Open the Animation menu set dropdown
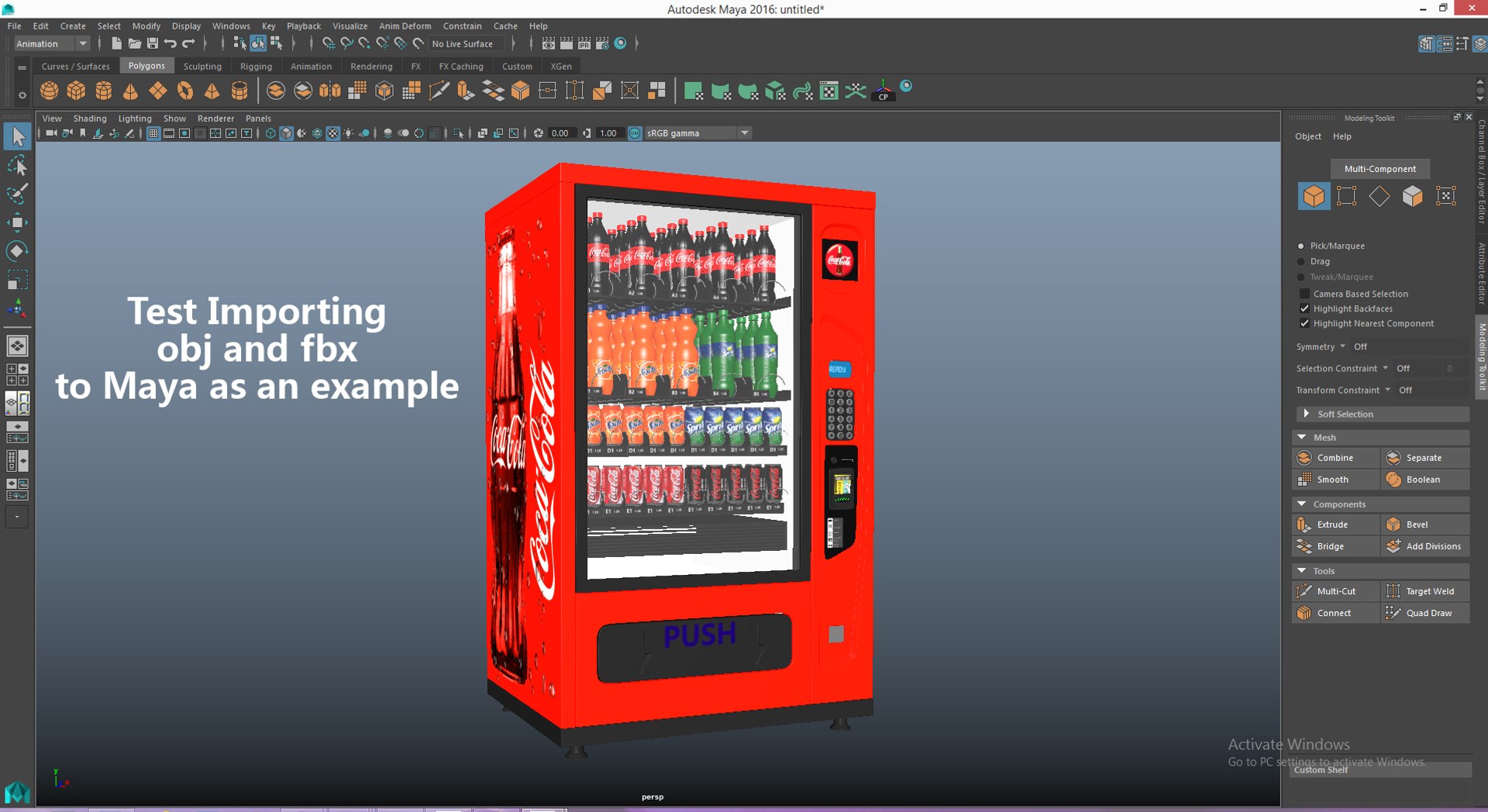The width and height of the screenshot is (1488, 812). point(51,43)
